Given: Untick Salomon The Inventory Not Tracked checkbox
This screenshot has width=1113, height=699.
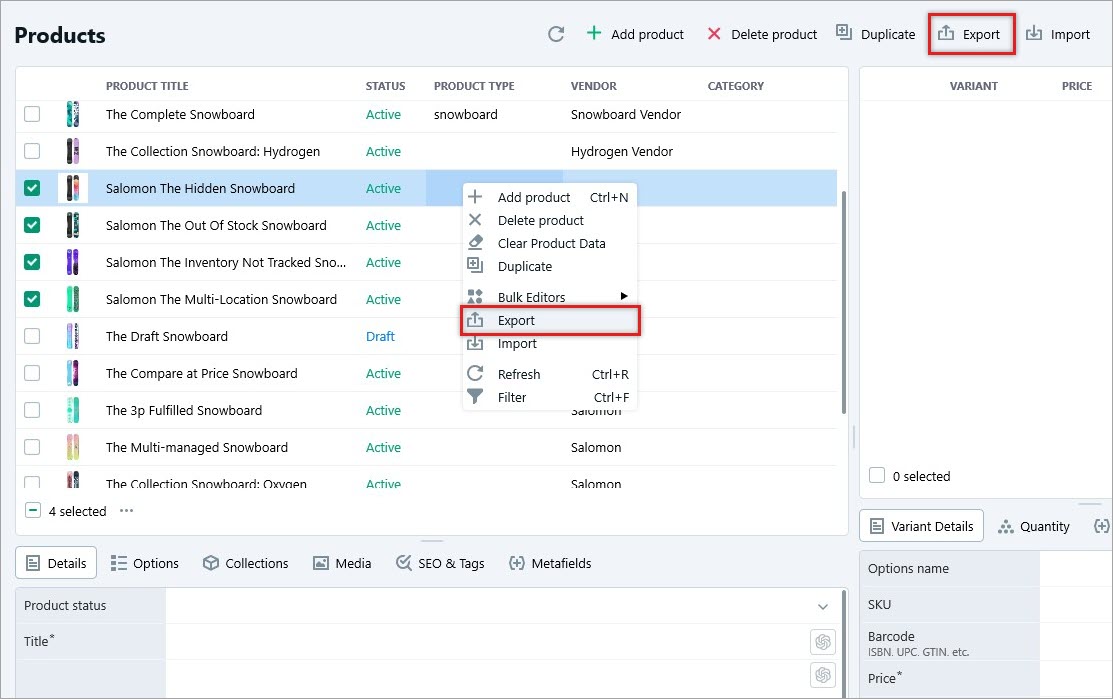Looking at the screenshot, I should pyautogui.click(x=32, y=262).
